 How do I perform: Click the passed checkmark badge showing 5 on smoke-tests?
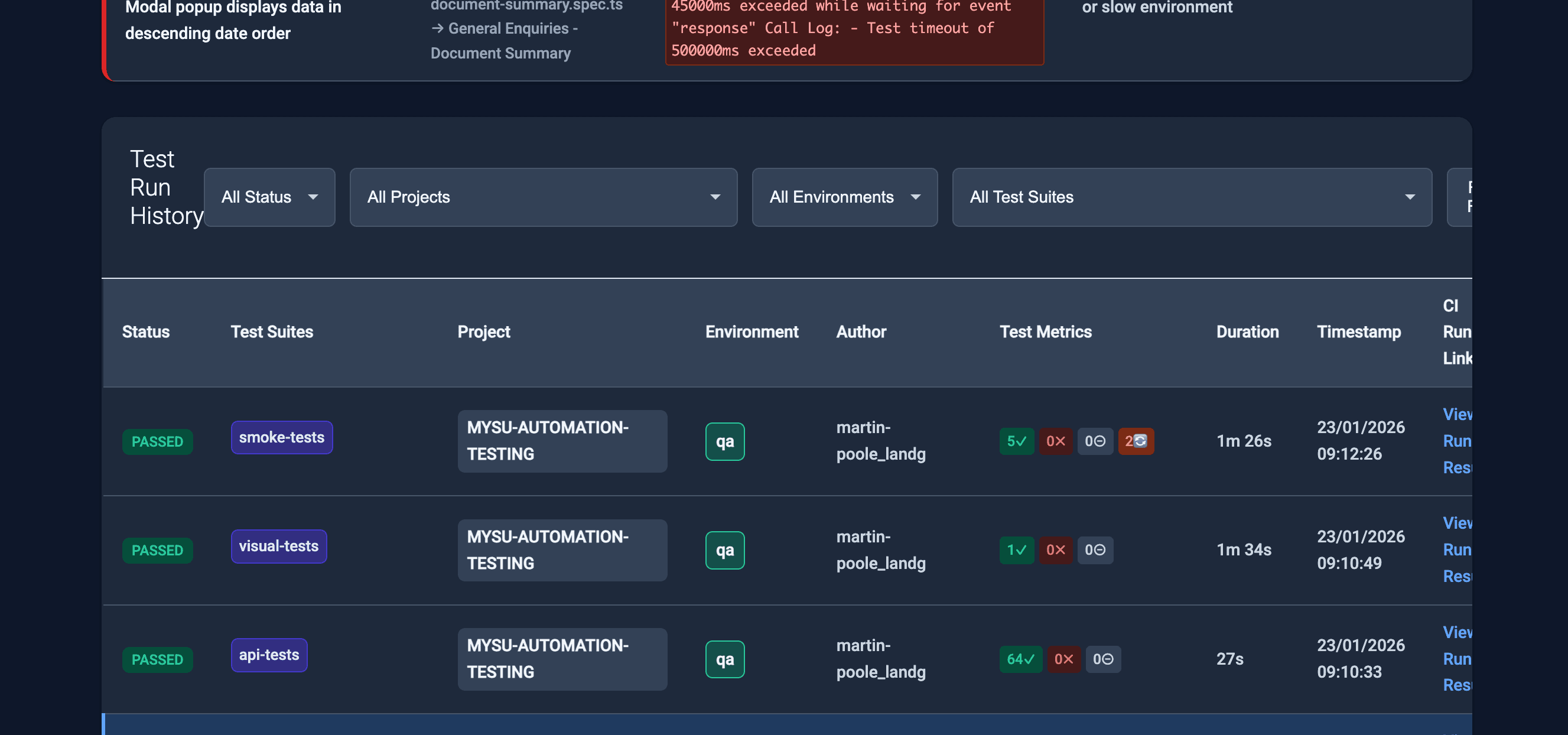(x=1017, y=441)
